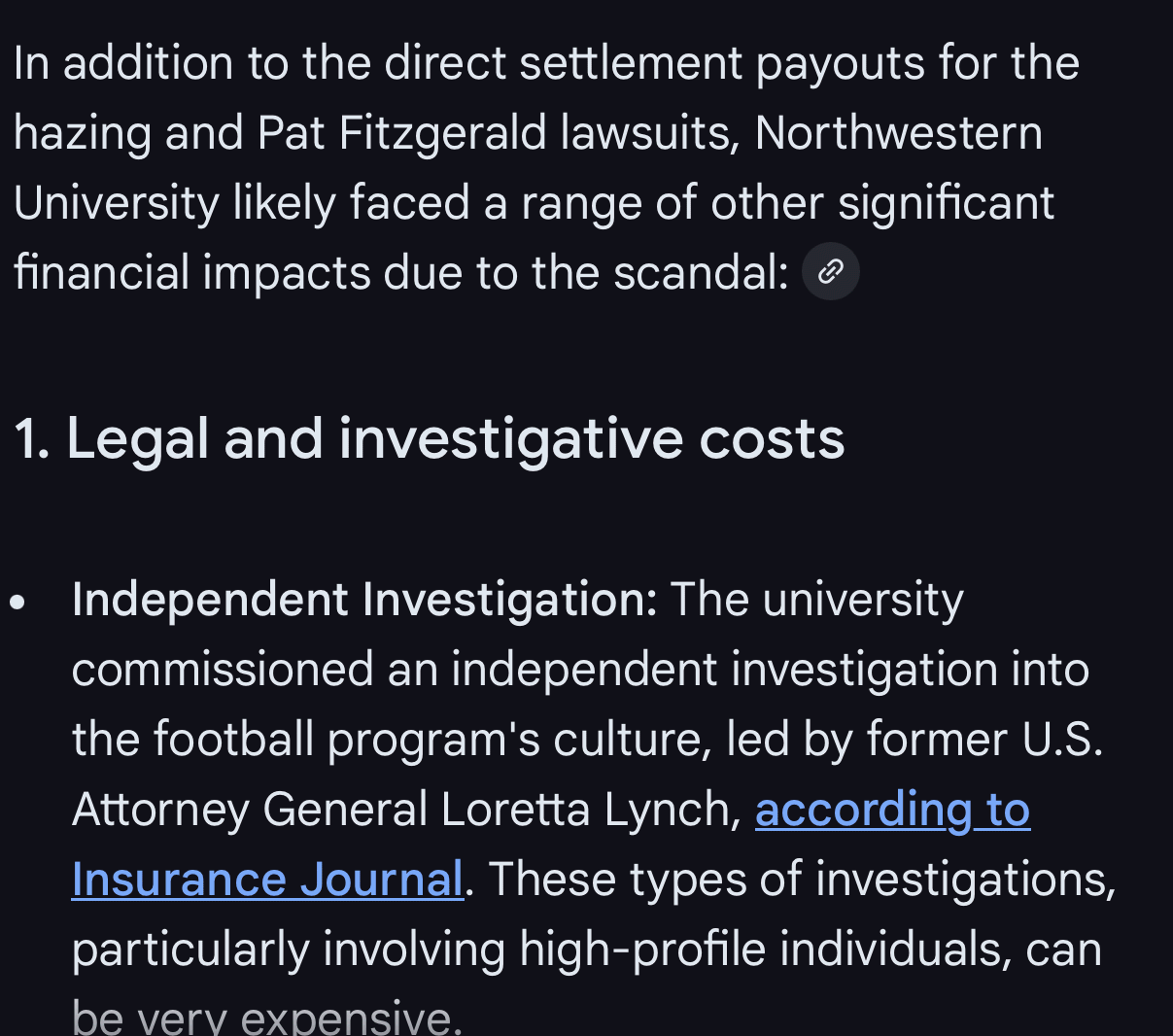The height and width of the screenshot is (1036, 1173).
Task: Click the heading number "1."
Action: tap(31, 438)
